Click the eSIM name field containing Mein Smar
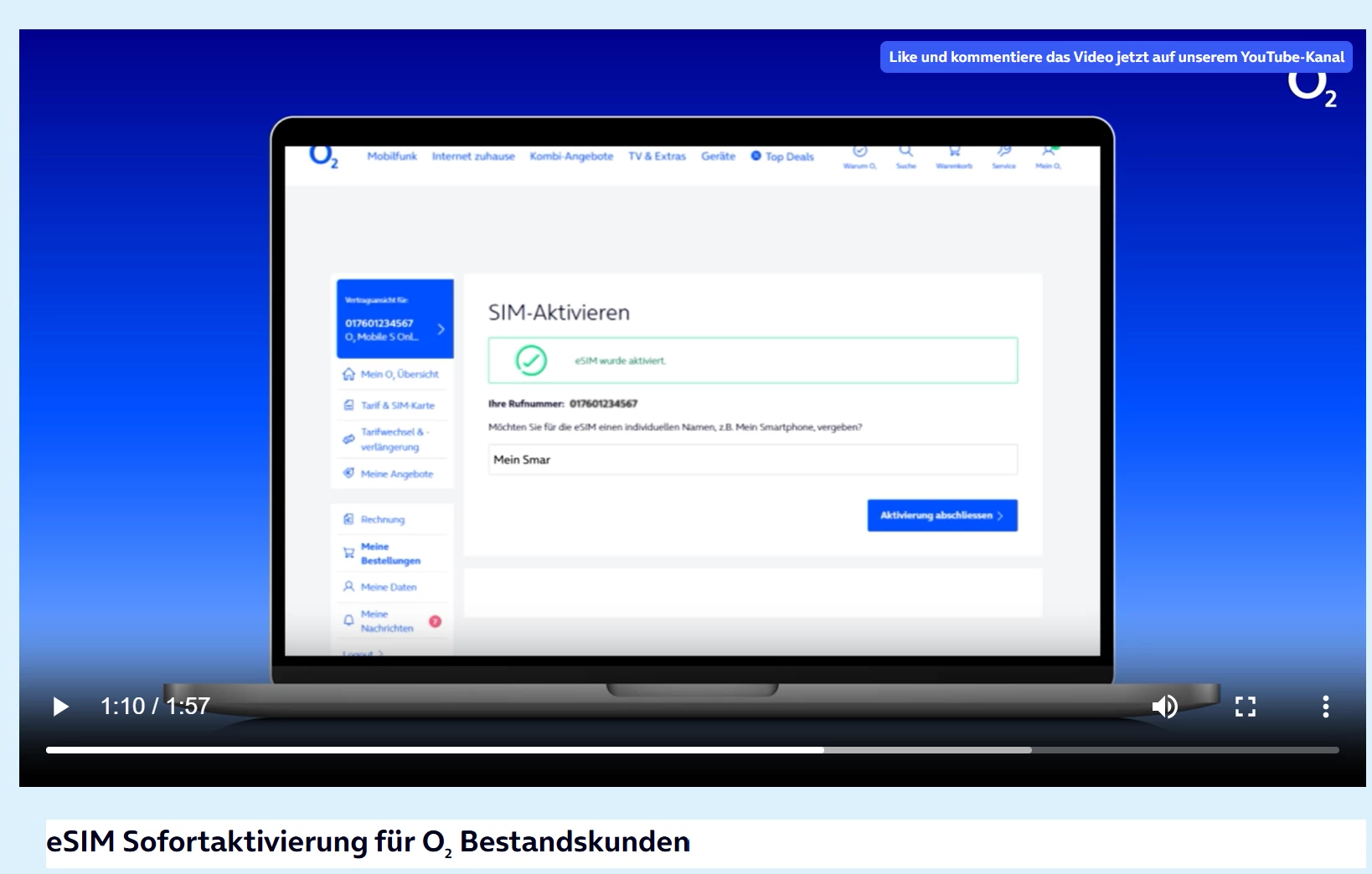Image resolution: width=1372 pixels, height=874 pixels. (753, 460)
